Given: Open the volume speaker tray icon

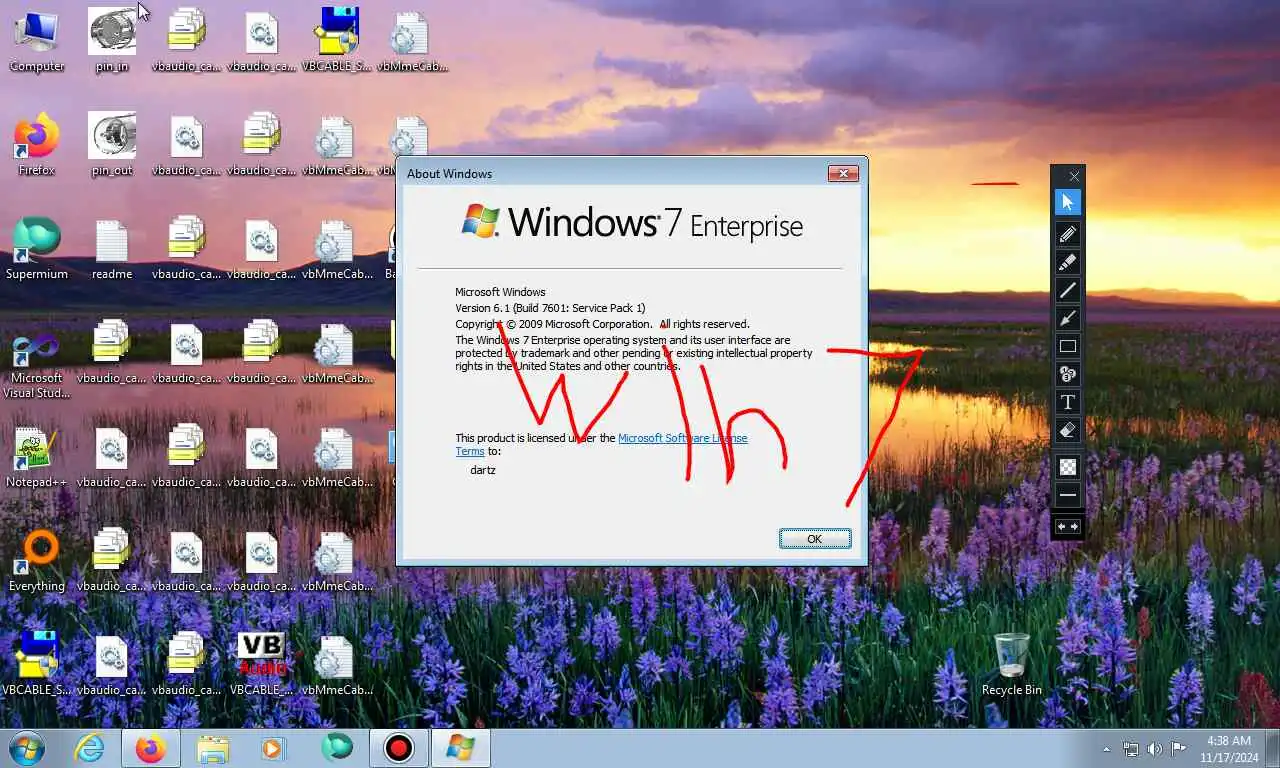Looking at the screenshot, I should pyautogui.click(x=1155, y=749).
